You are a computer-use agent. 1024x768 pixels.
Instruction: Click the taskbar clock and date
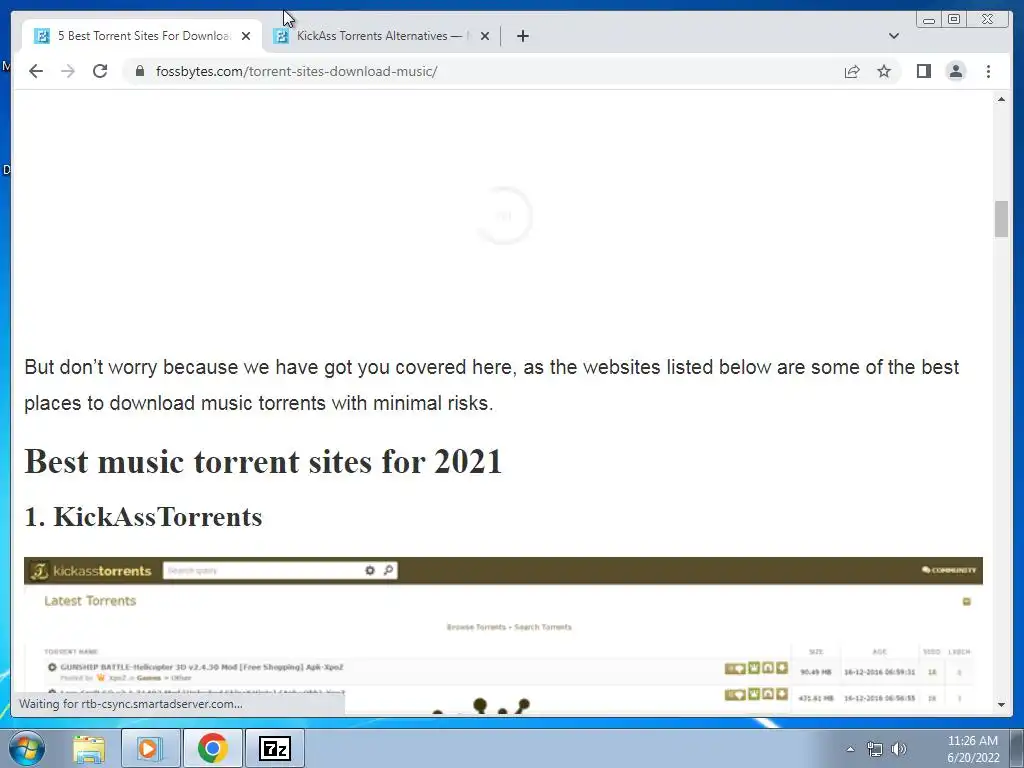[x=973, y=749]
